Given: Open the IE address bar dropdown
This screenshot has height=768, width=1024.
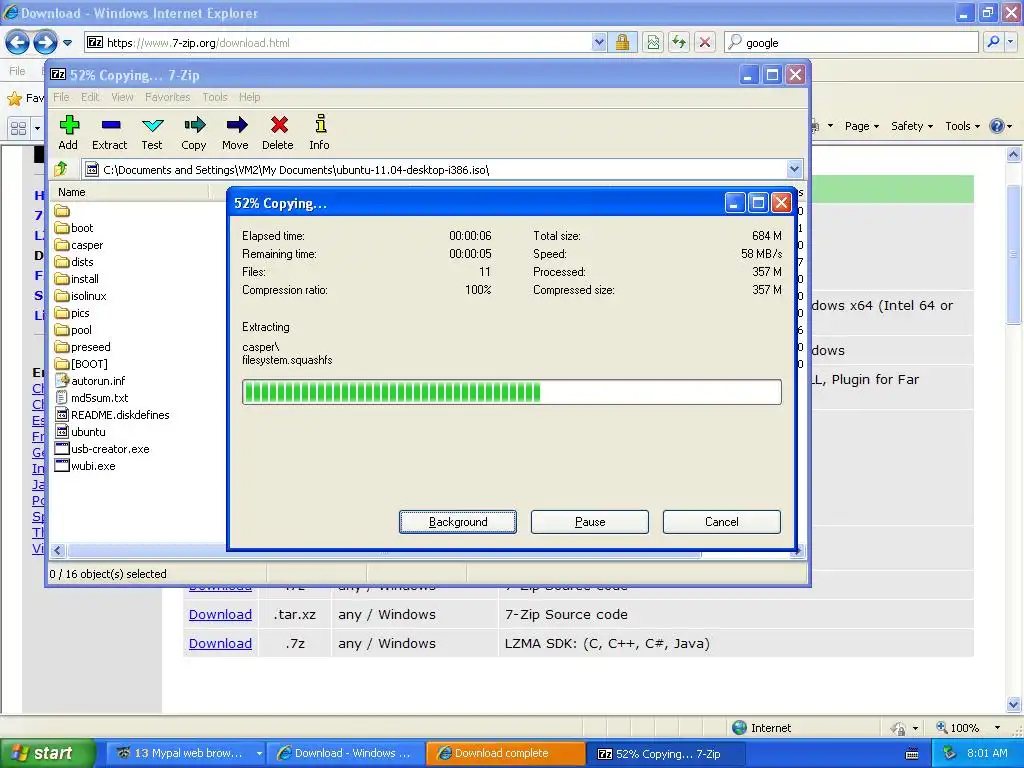Looking at the screenshot, I should [x=599, y=43].
